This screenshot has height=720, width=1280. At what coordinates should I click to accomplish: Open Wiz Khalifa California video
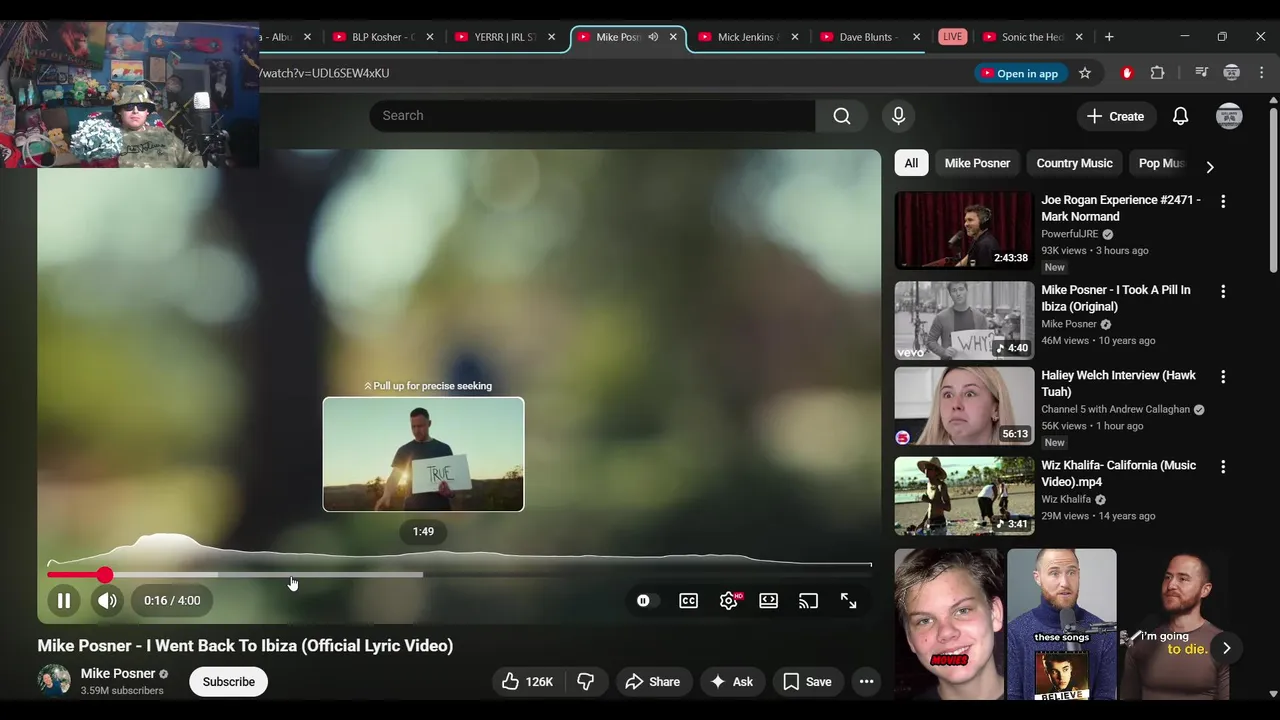click(1118, 473)
